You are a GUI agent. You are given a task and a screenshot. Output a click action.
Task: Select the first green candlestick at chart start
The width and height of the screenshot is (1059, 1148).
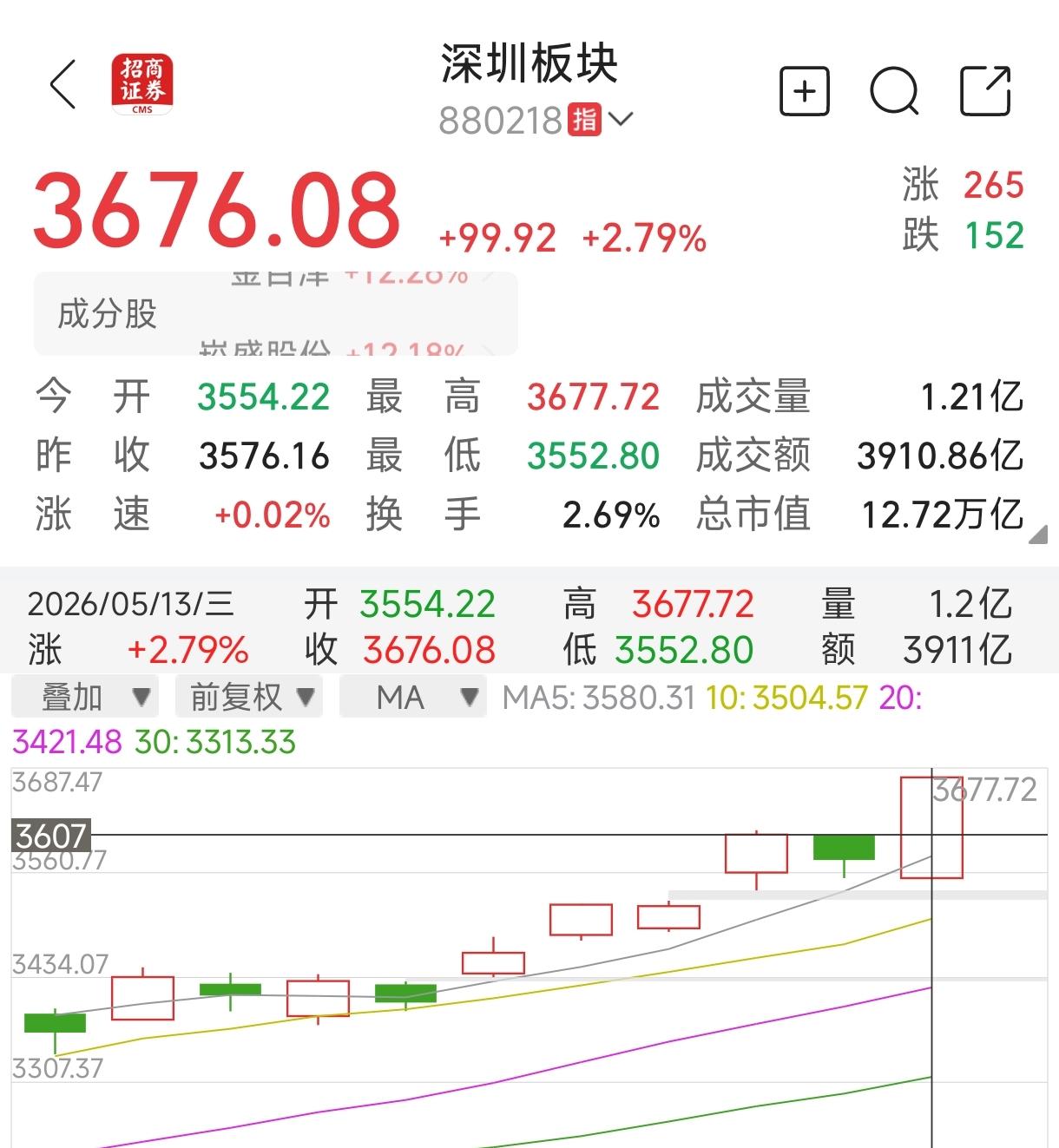click(55, 1023)
